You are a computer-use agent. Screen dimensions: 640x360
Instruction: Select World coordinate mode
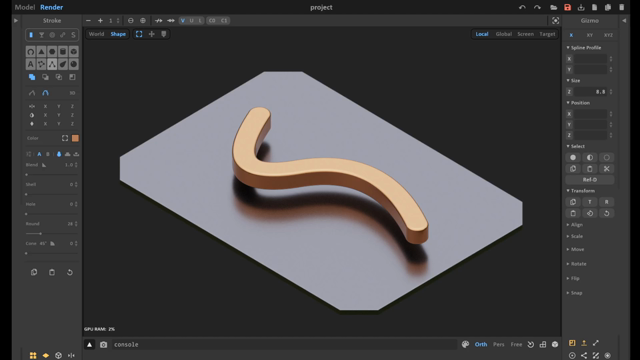[96, 34]
